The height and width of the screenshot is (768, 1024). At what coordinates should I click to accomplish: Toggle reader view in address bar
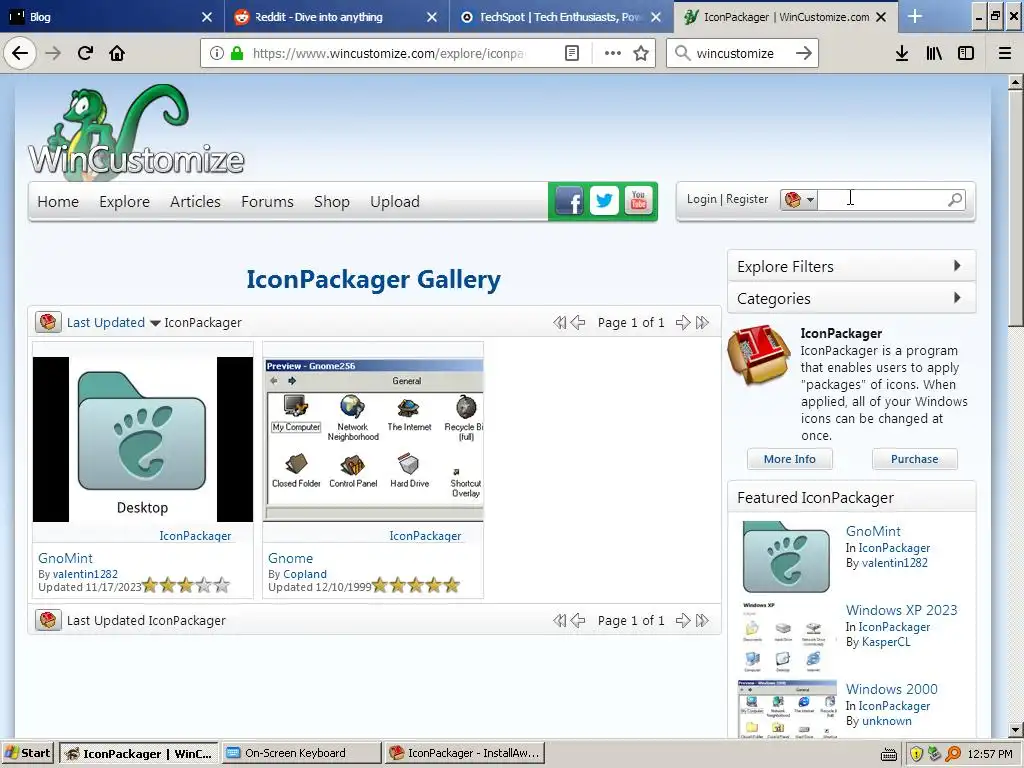571,53
